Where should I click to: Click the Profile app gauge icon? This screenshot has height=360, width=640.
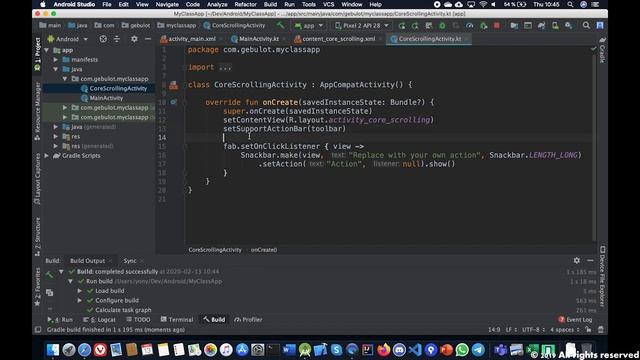(469, 26)
